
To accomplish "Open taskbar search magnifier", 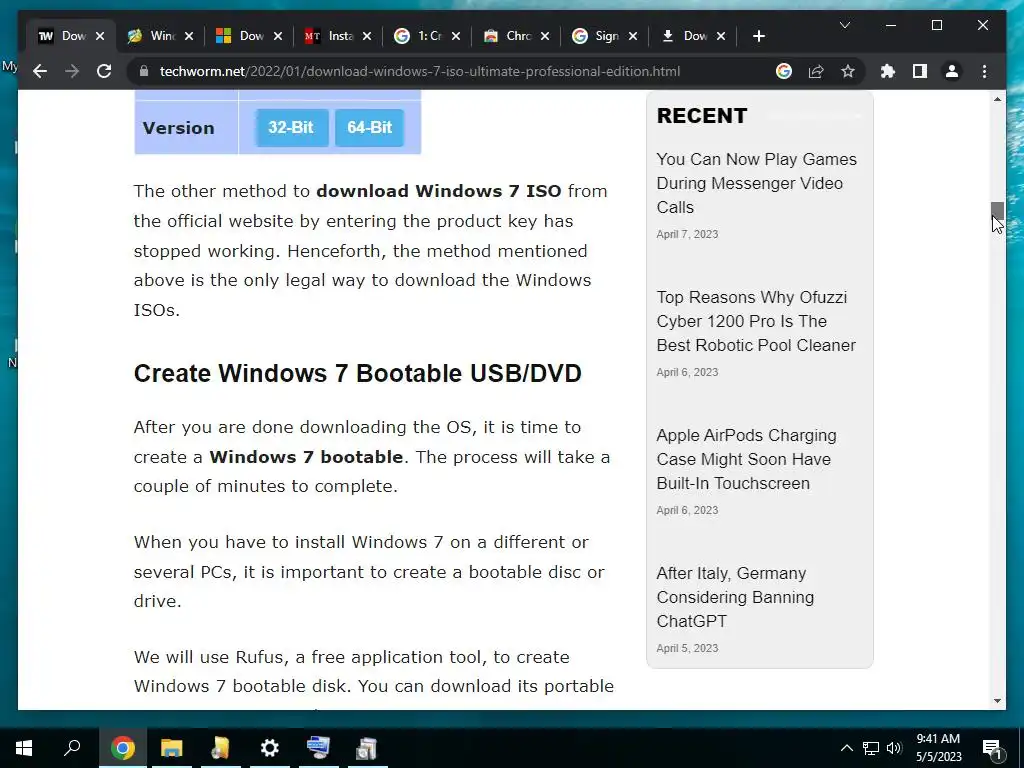I will tap(72, 748).
